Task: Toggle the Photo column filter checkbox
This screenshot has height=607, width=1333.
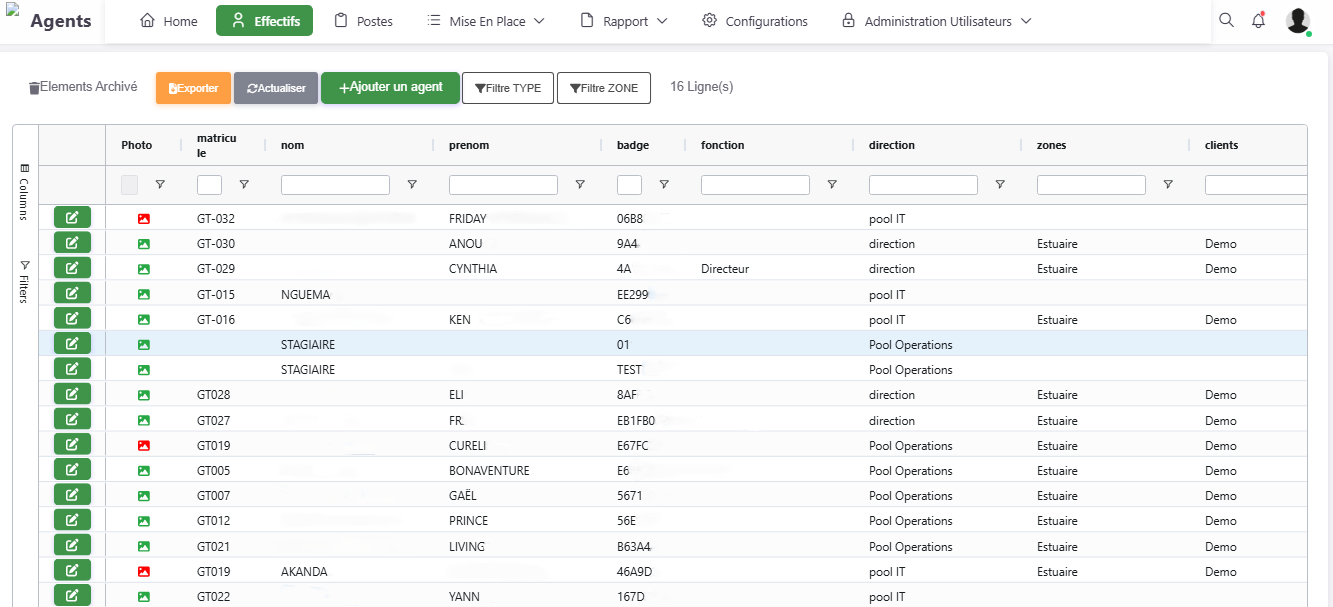Action: point(130,185)
